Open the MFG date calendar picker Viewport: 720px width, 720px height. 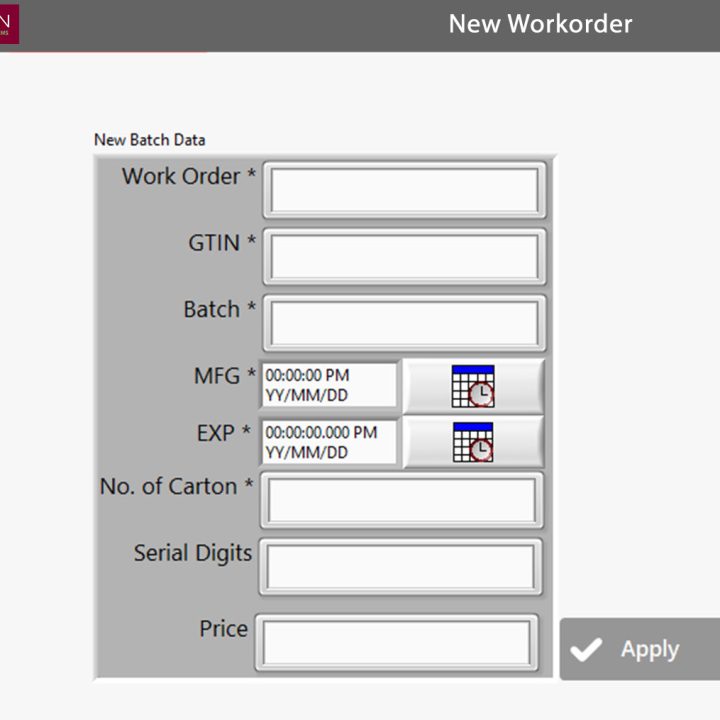pos(473,385)
